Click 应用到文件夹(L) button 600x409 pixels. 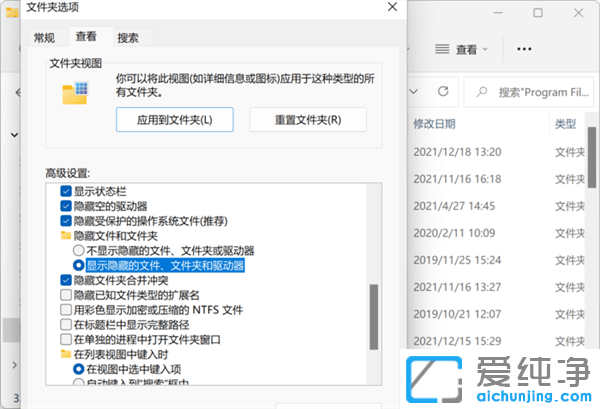pyautogui.click(x=175, y=120)
